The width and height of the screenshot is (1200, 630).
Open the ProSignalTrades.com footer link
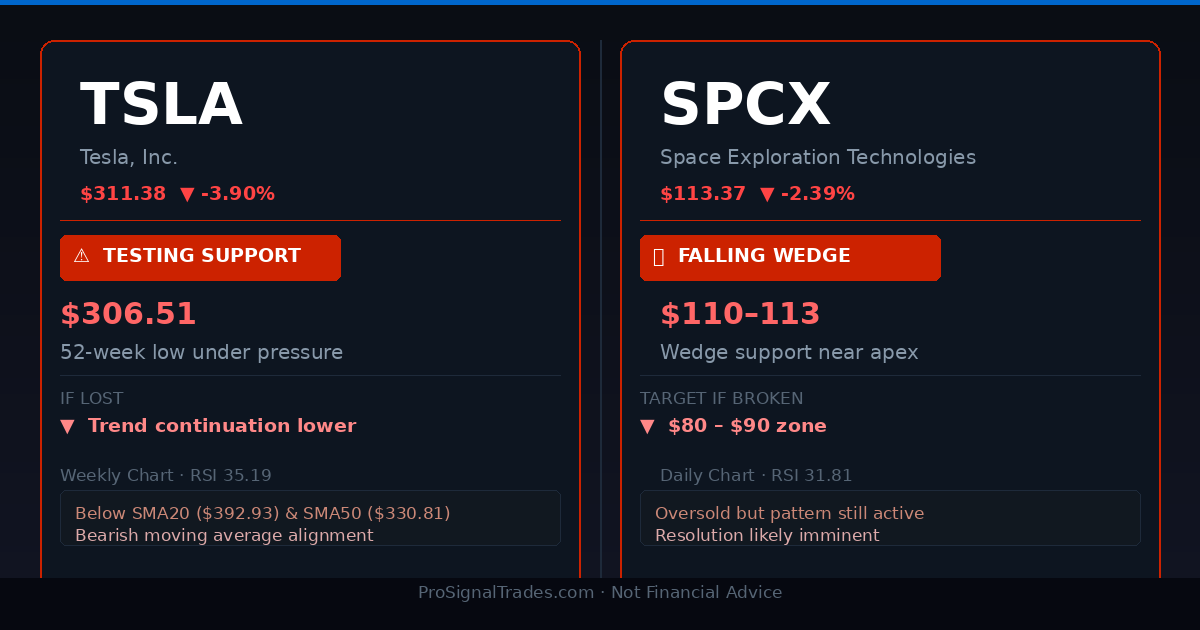point(505,593)
